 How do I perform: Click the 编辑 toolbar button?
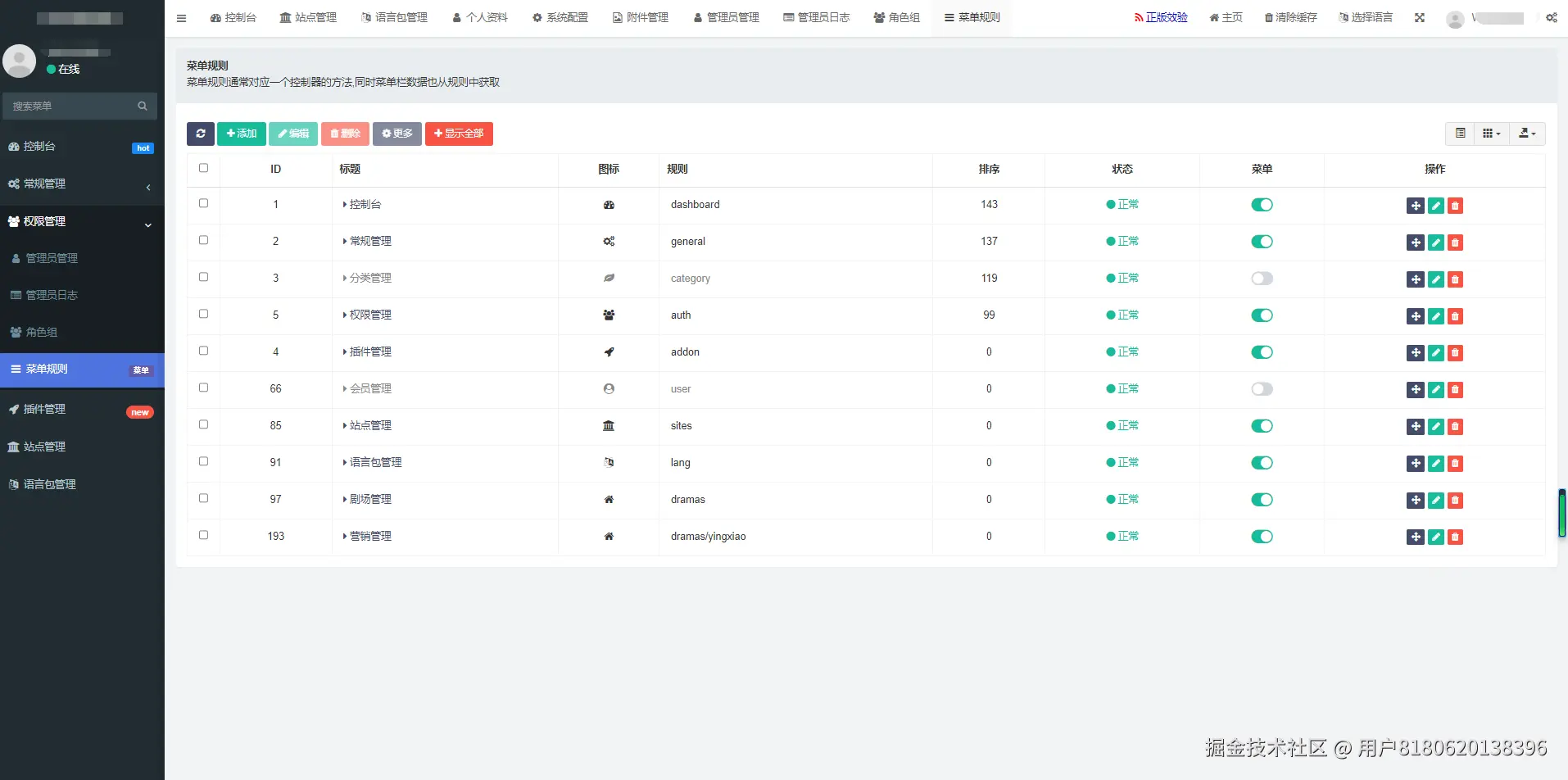[293, 134]
